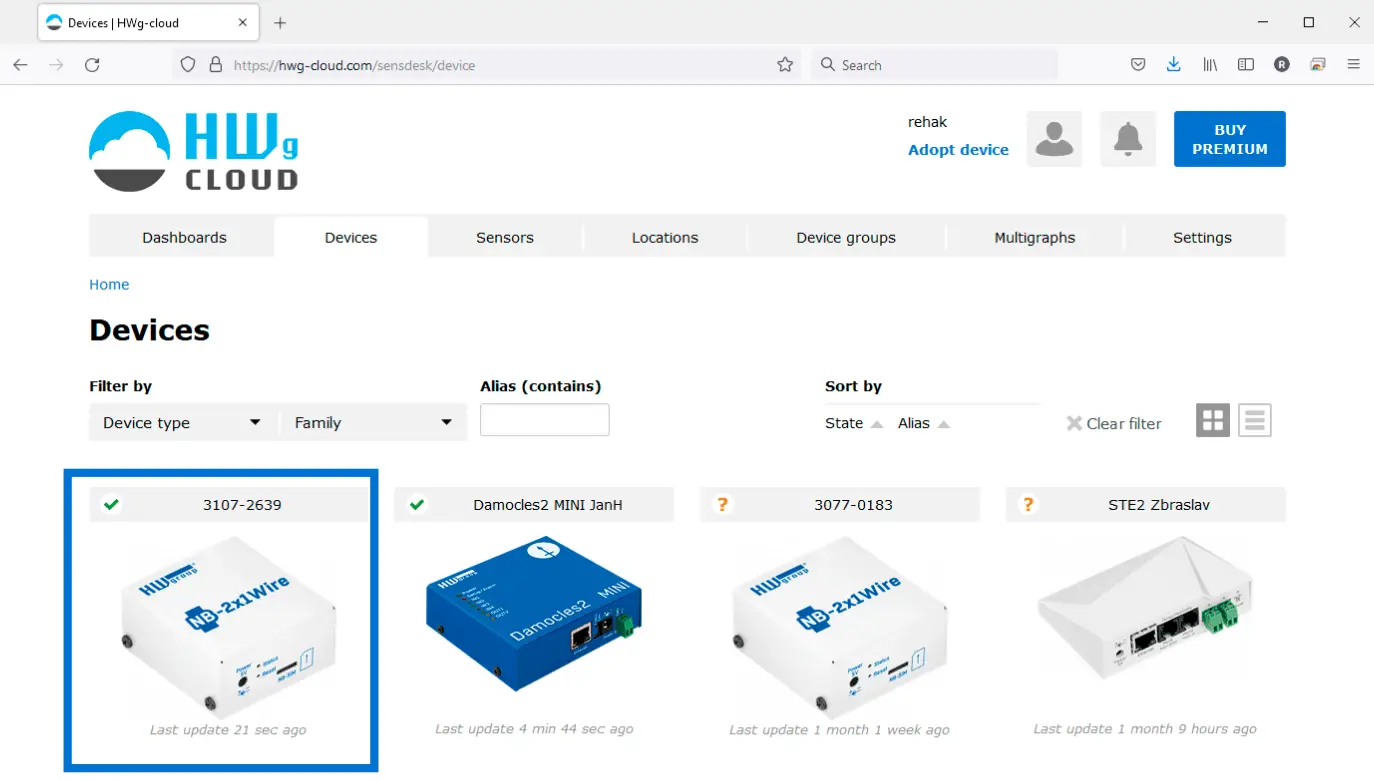Click 'Last update 1 month 9 hours ago' text
1374x780 pixels.
(1145, 729)
